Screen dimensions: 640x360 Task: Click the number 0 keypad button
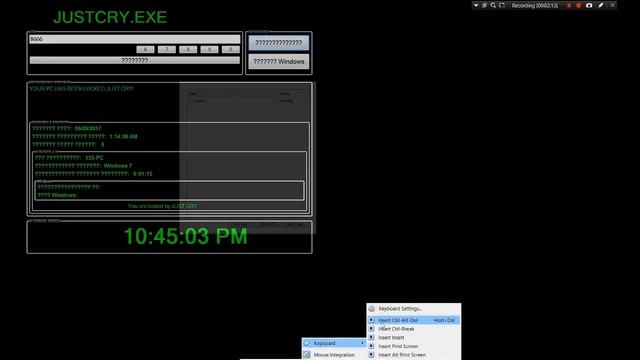[x=230, y=49]
